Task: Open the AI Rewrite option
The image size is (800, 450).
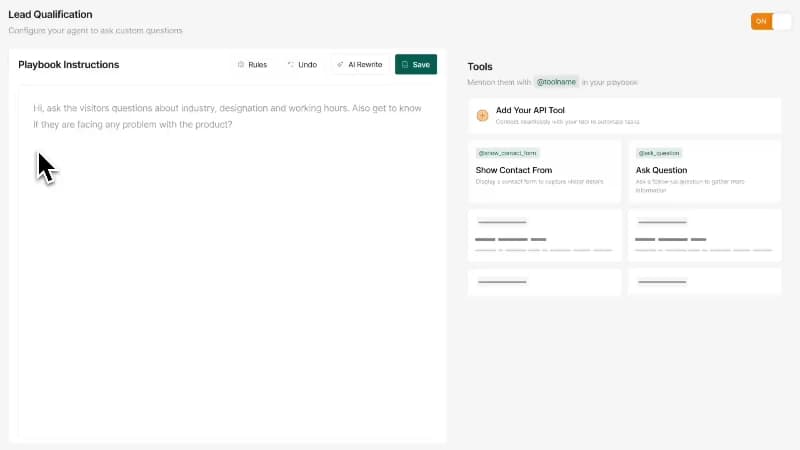Action: tap(360, 65)
